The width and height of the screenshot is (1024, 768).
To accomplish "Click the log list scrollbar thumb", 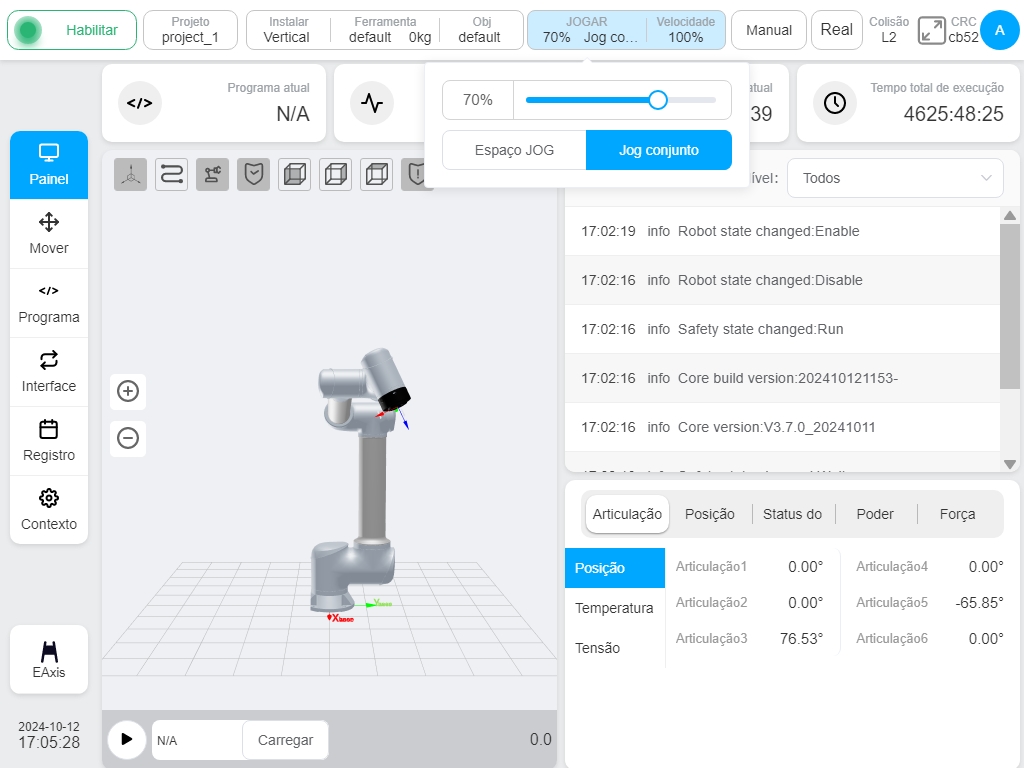I will click(x=1010, y=307).
